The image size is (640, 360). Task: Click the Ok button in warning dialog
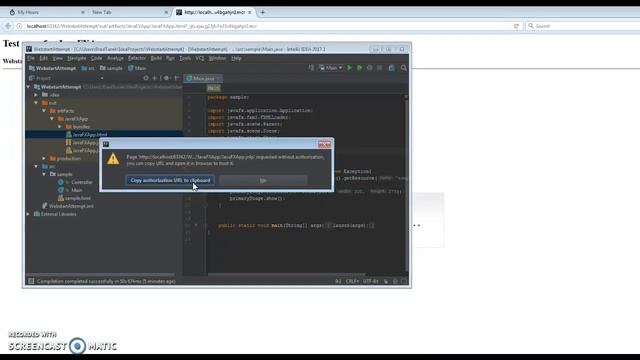[263, 180]
